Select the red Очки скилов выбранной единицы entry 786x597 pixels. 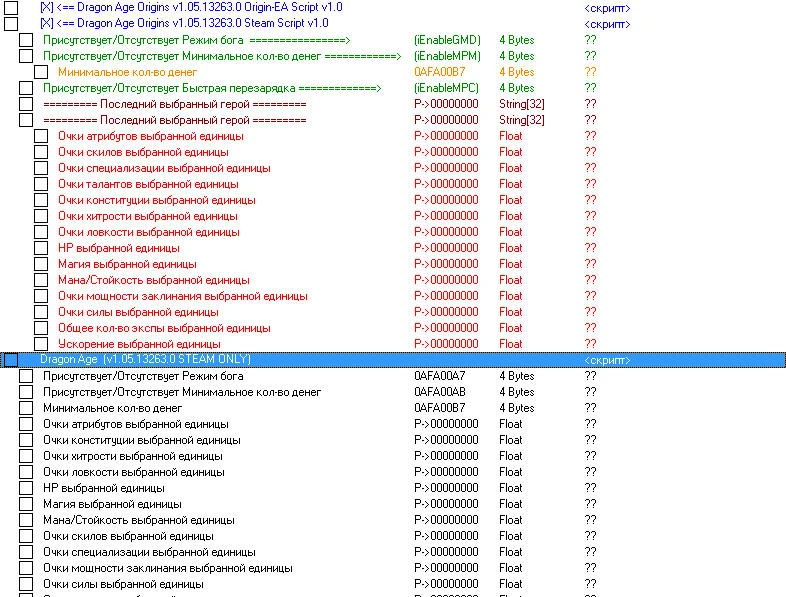click(143, 152)
